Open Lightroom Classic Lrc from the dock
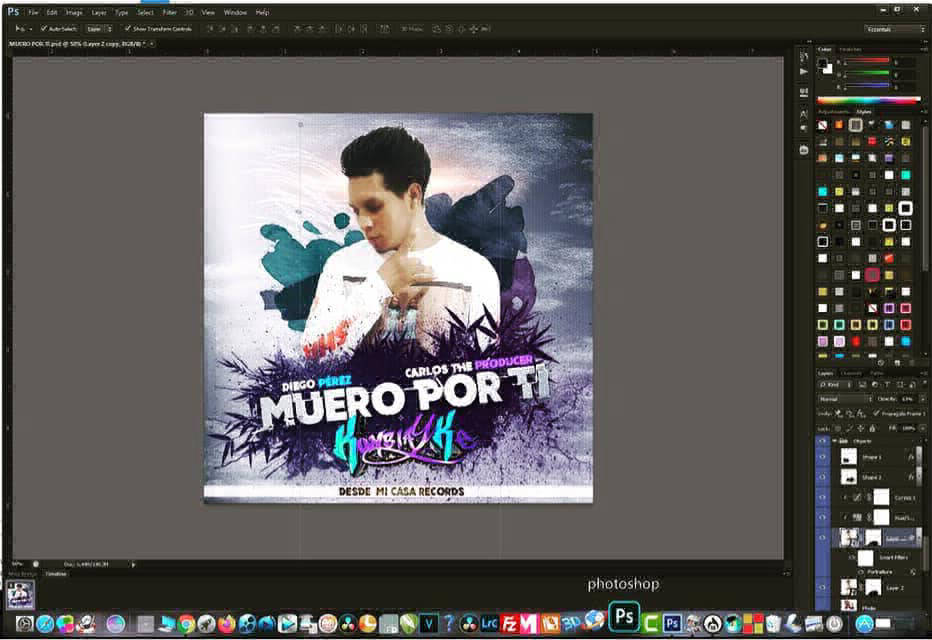The width and height of the screenshot is (932, 640). tap(489, 623)
